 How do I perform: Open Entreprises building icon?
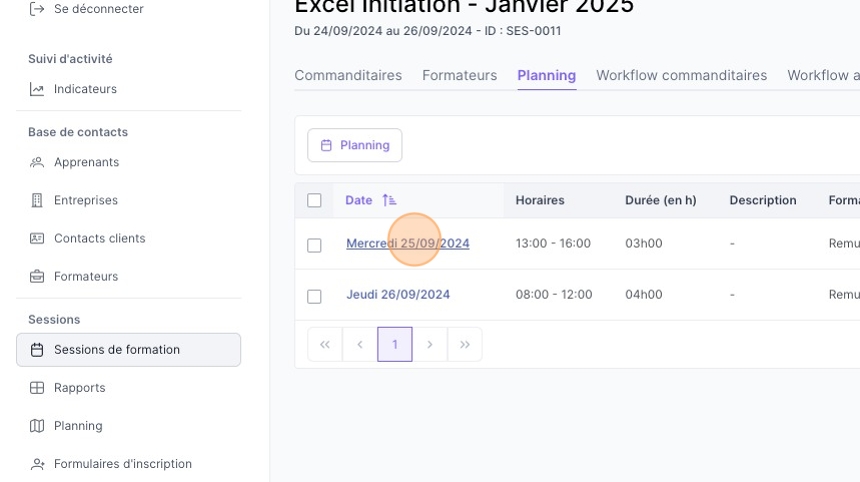click(37, 200)
